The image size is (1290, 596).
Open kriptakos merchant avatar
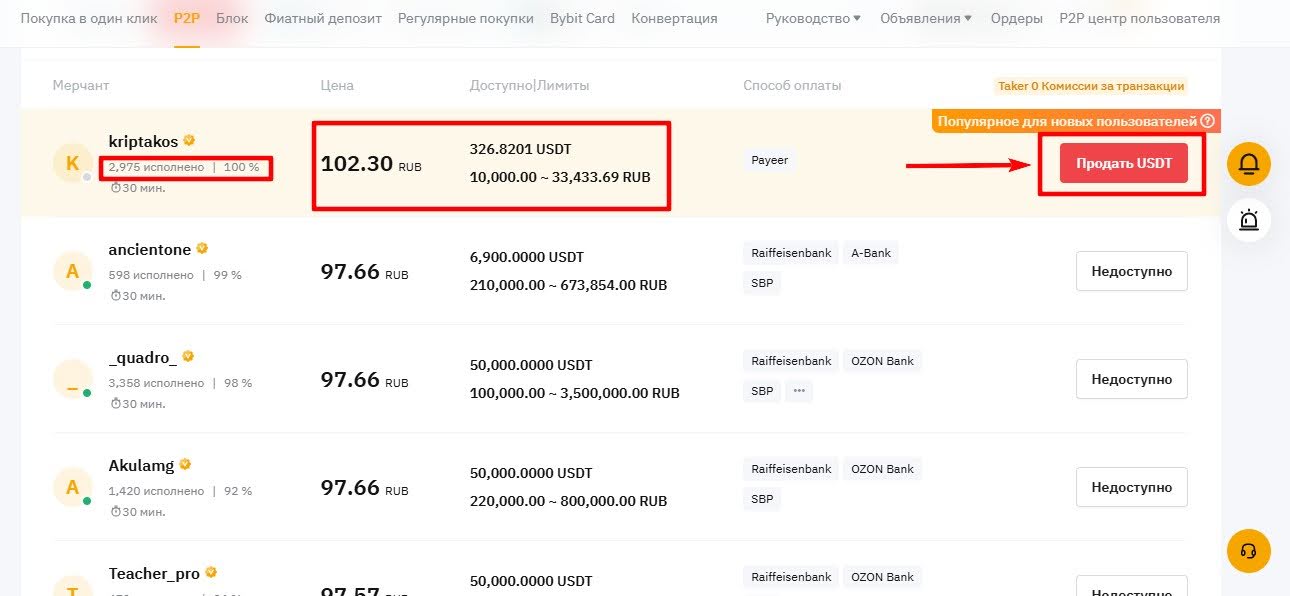[x=71, y=161]
